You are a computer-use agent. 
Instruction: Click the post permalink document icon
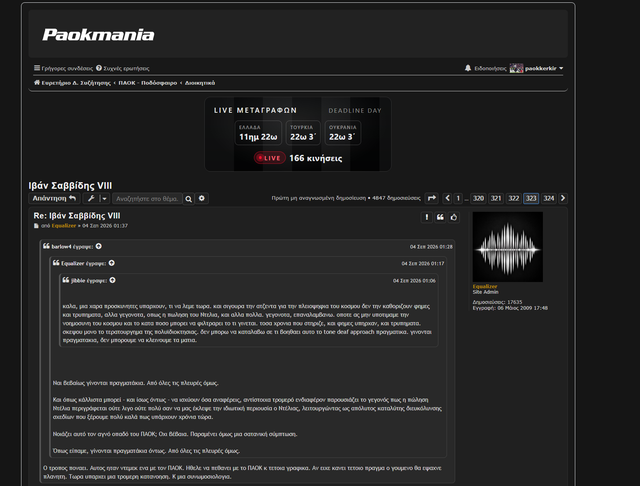[x=36, y=226]
